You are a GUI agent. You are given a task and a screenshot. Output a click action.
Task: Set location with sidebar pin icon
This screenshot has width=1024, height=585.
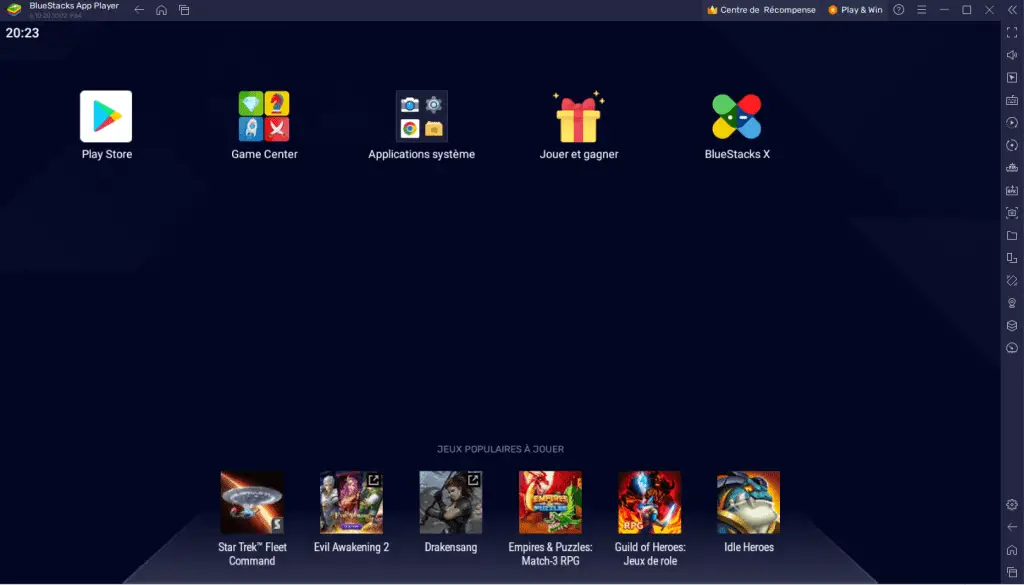pos(1012,303)
